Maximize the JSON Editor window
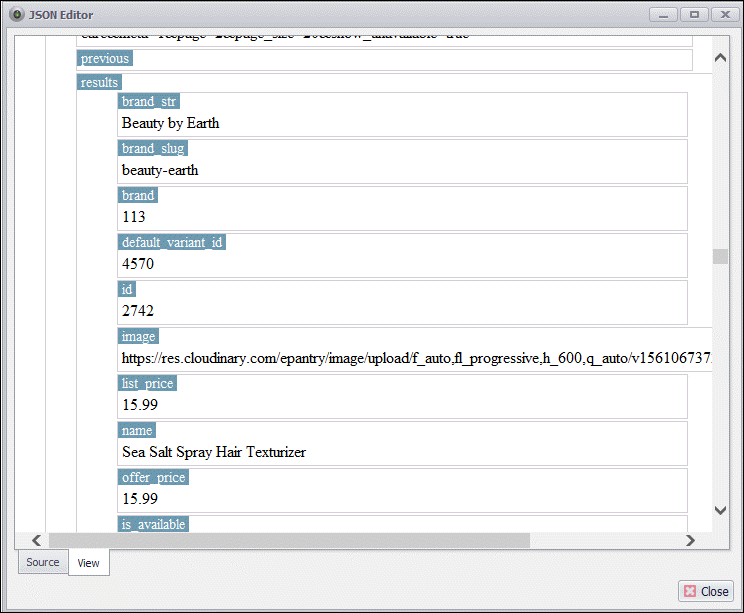The width and height of the screenshot is (744, 613). click(x=691, y=14)
